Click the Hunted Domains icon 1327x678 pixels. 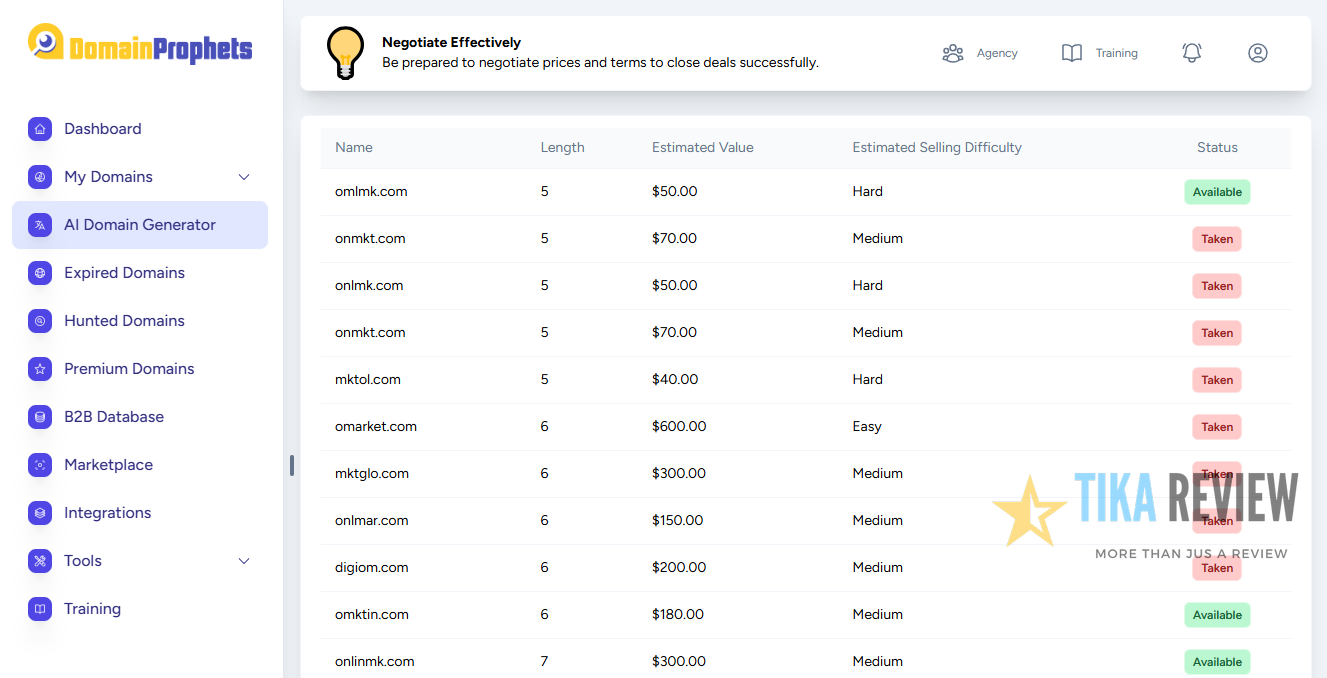tap(39, 321)
